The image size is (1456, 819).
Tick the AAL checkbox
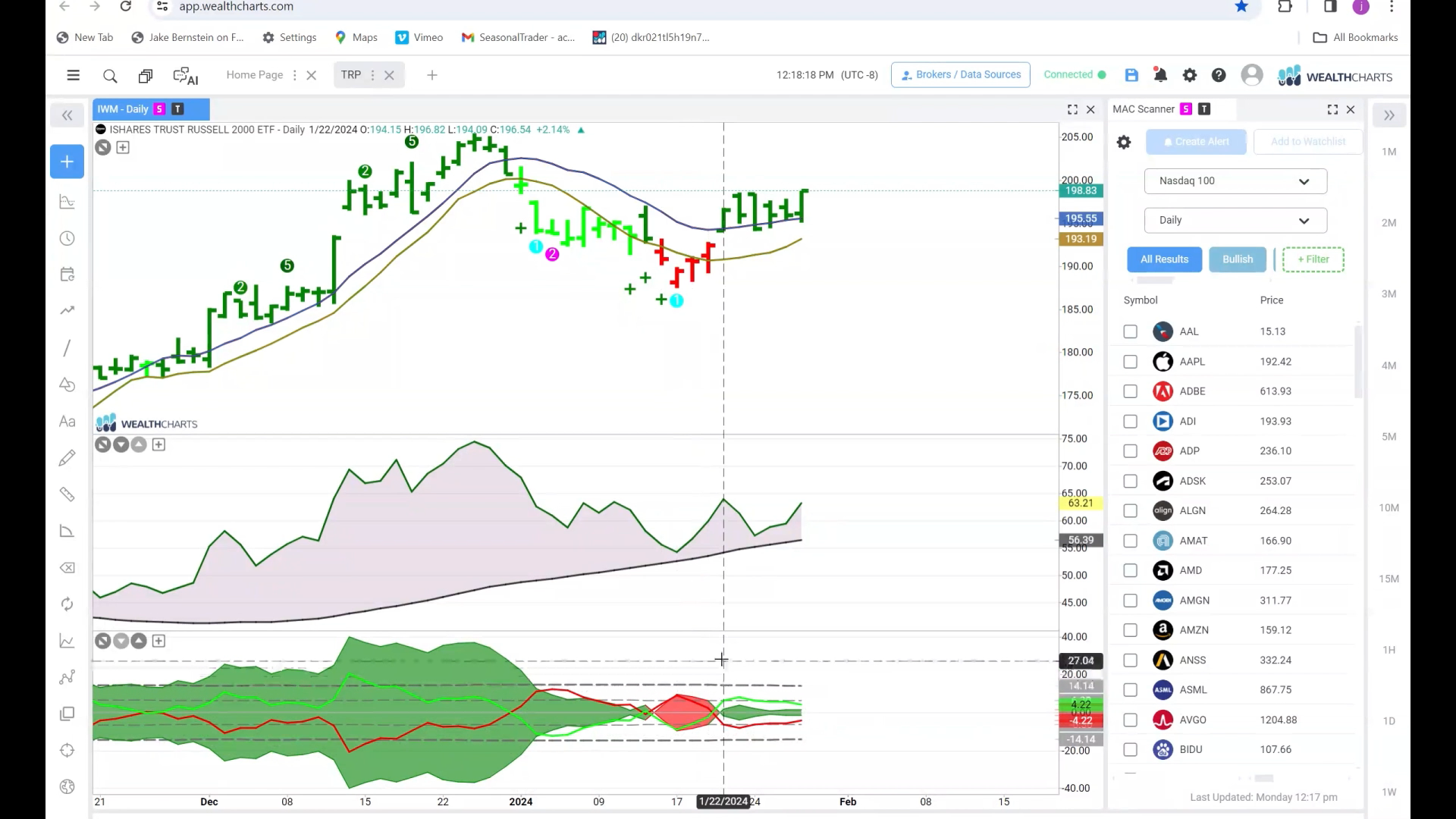(x=1131, y=331)
